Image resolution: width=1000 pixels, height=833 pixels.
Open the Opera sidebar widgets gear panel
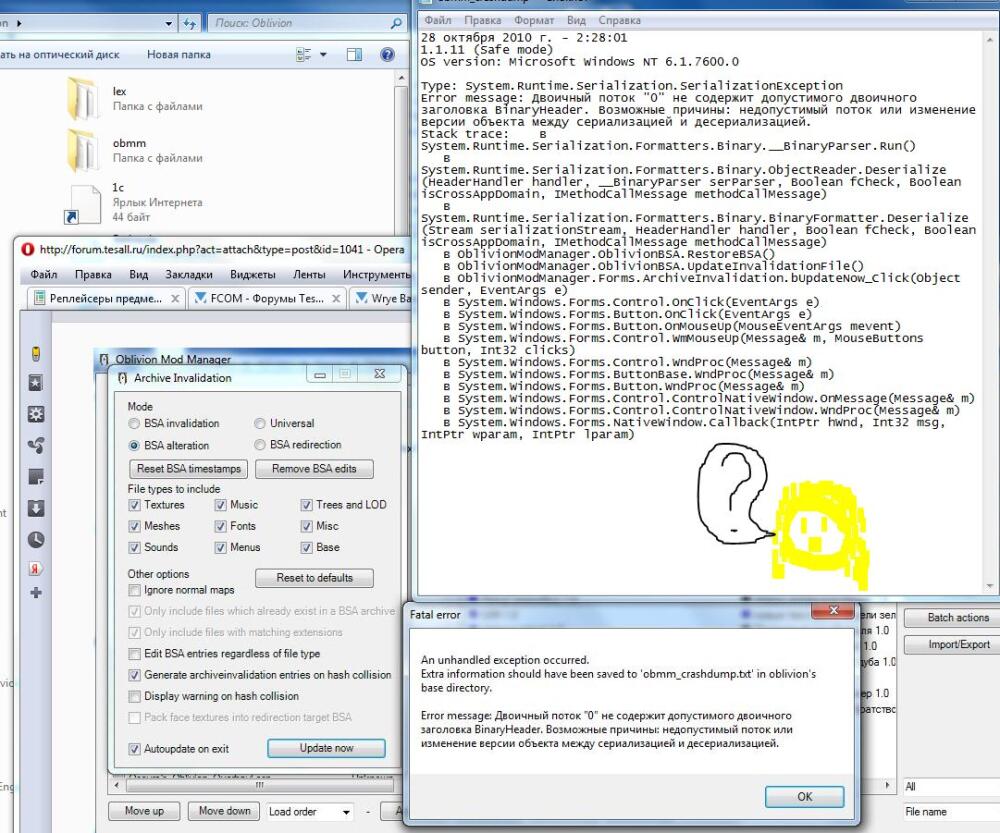pyautogui.click(x=36, y=414)
